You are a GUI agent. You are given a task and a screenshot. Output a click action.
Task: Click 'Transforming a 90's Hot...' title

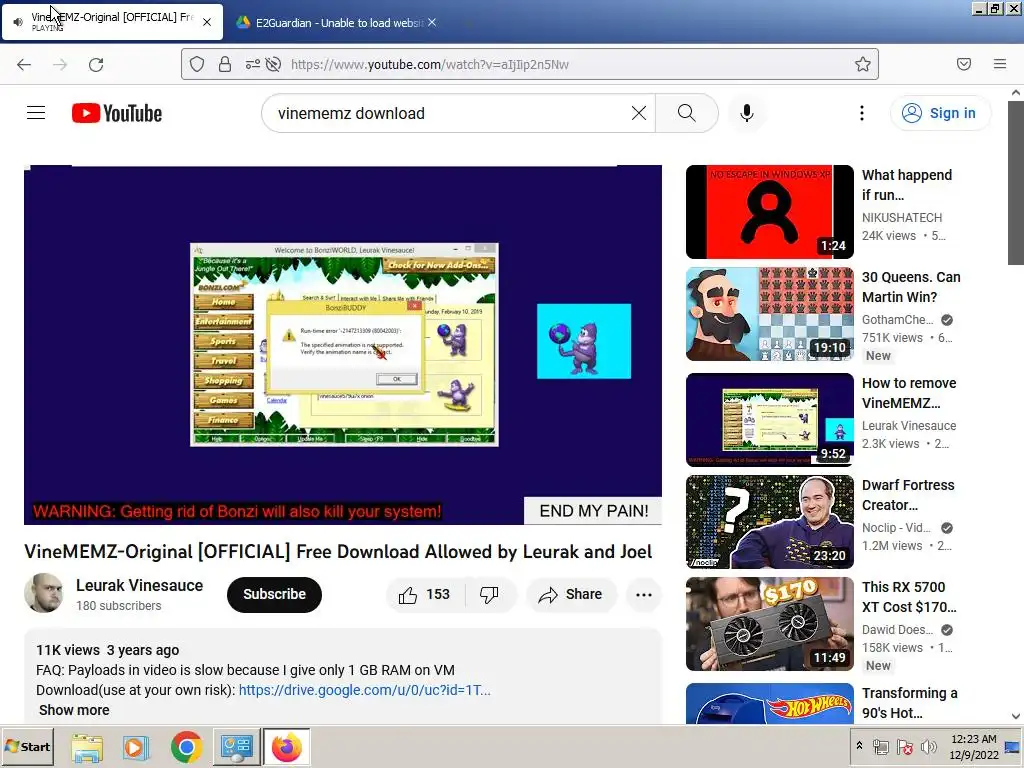tap(910, 703)
